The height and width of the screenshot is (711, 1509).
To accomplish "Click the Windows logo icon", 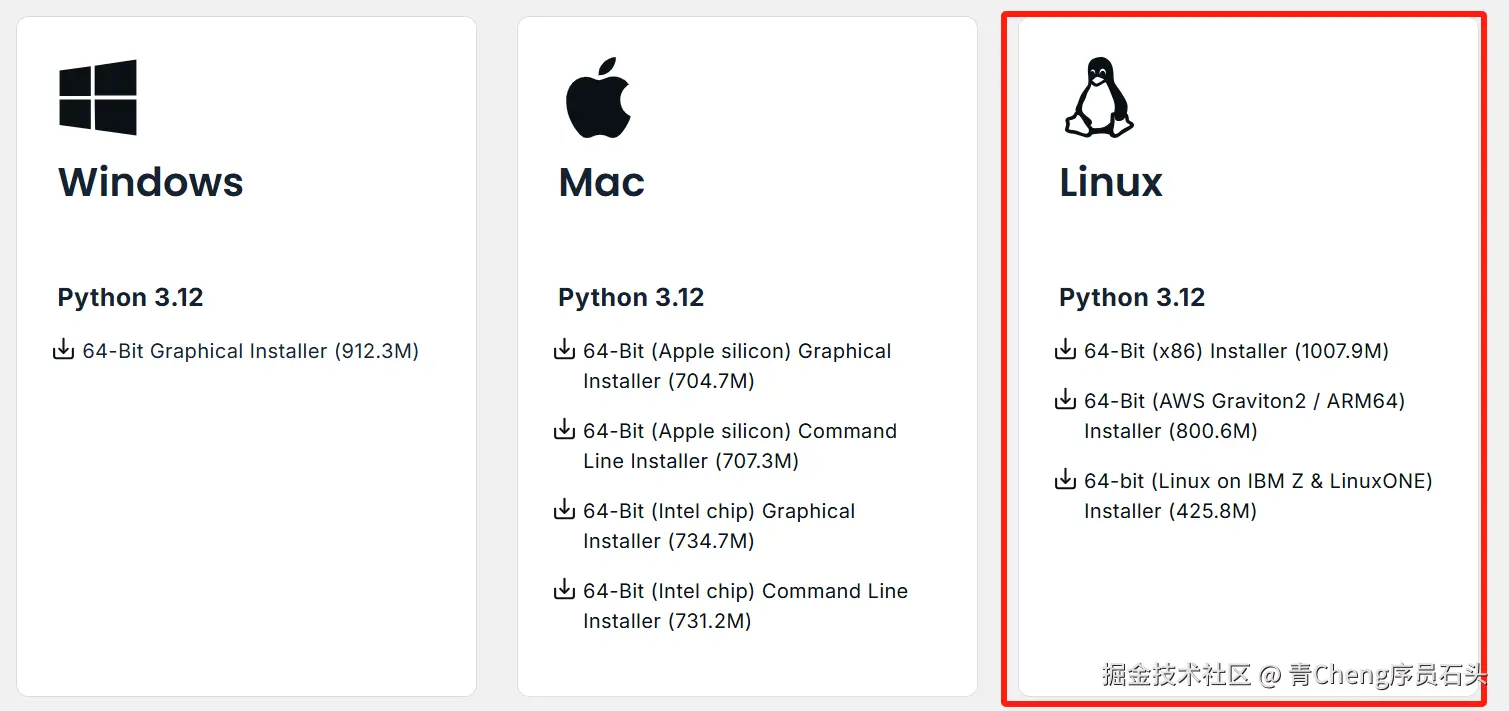I will point(98,97).
